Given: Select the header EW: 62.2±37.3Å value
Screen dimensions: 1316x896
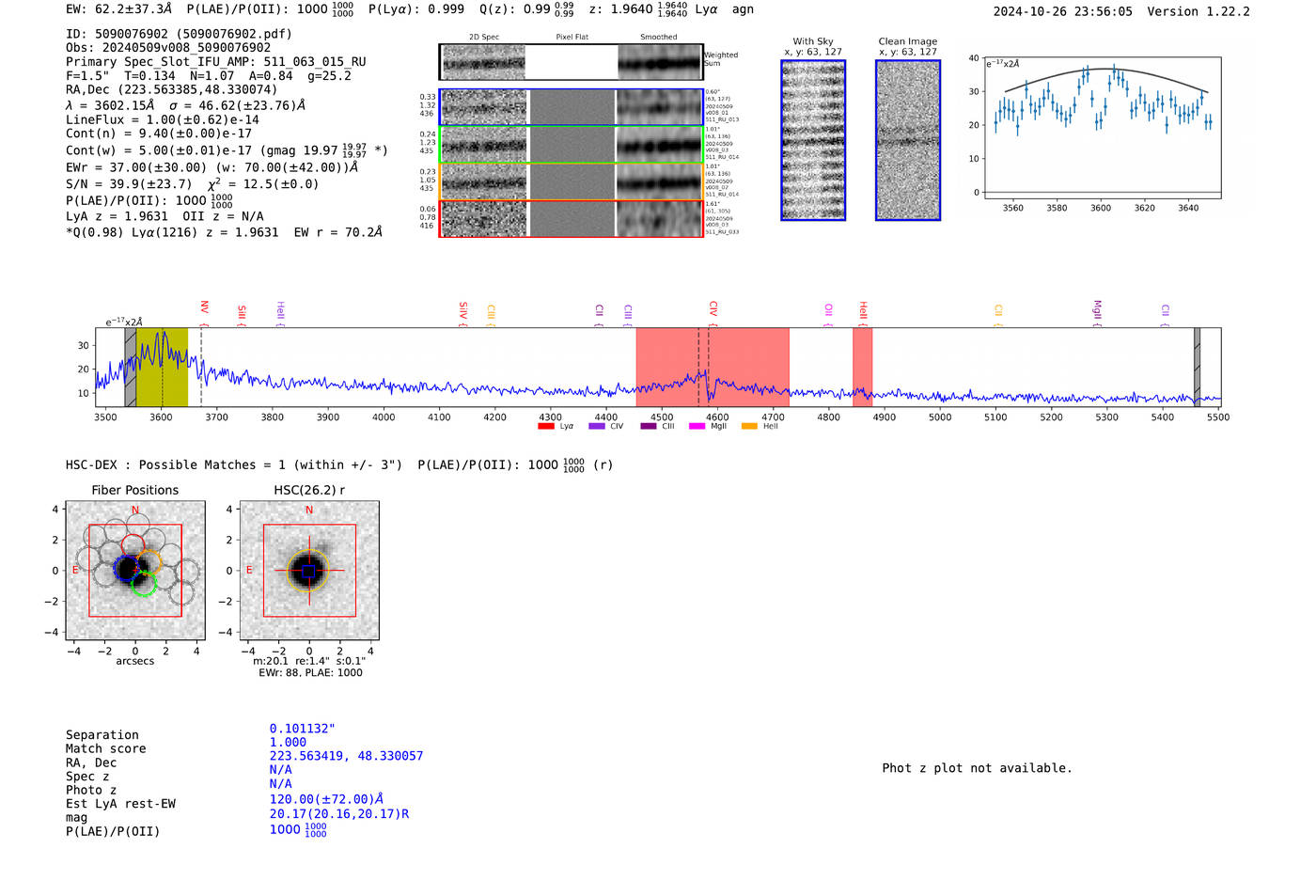Looking at the screenshot, I should coord(119,9).
